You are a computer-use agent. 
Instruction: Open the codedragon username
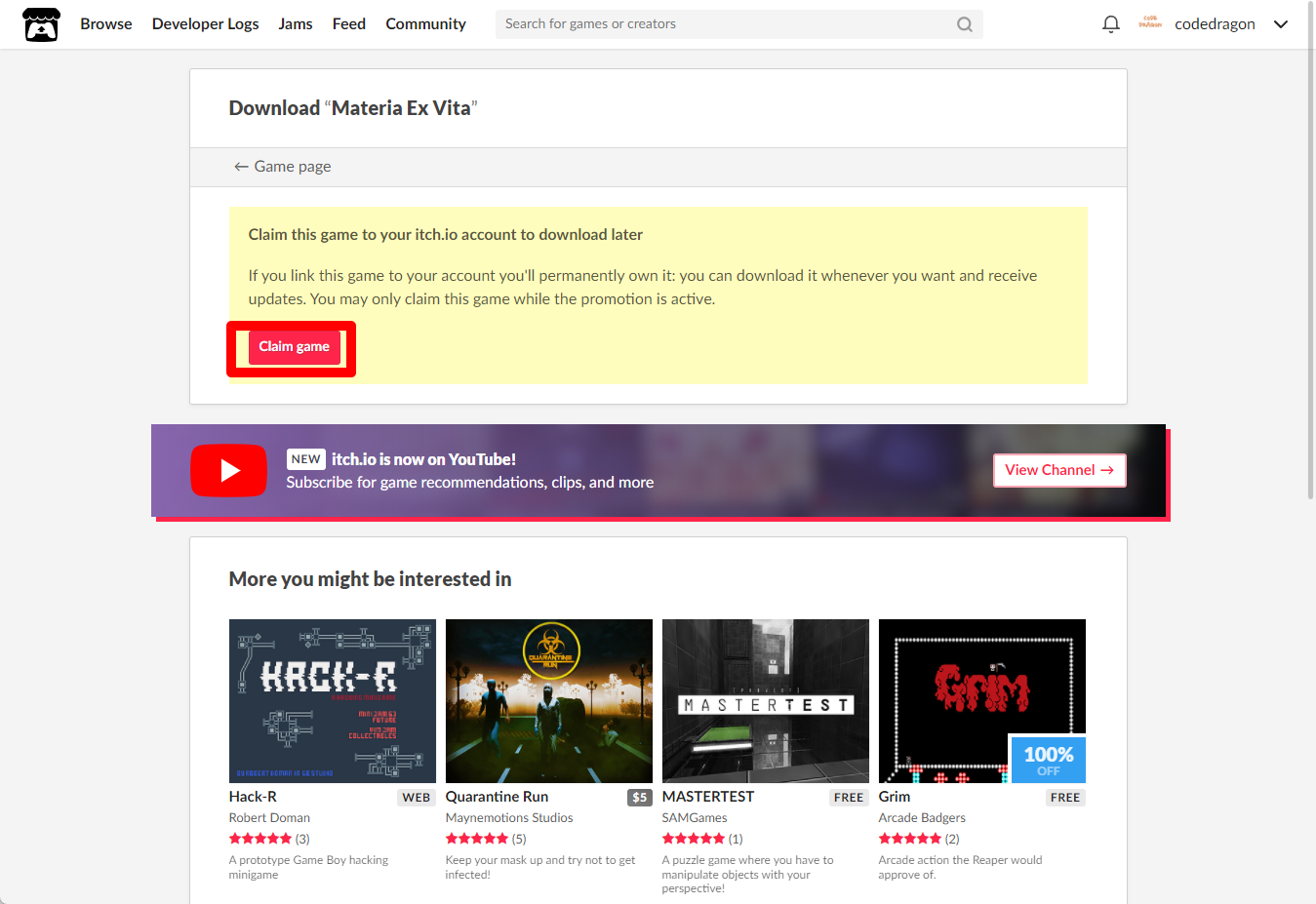pyautogui.click(x=1215, y=24)
